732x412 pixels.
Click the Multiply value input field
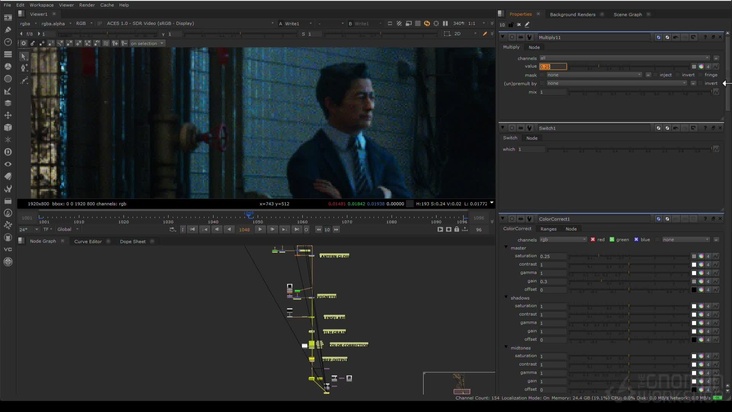pos(553,66)
